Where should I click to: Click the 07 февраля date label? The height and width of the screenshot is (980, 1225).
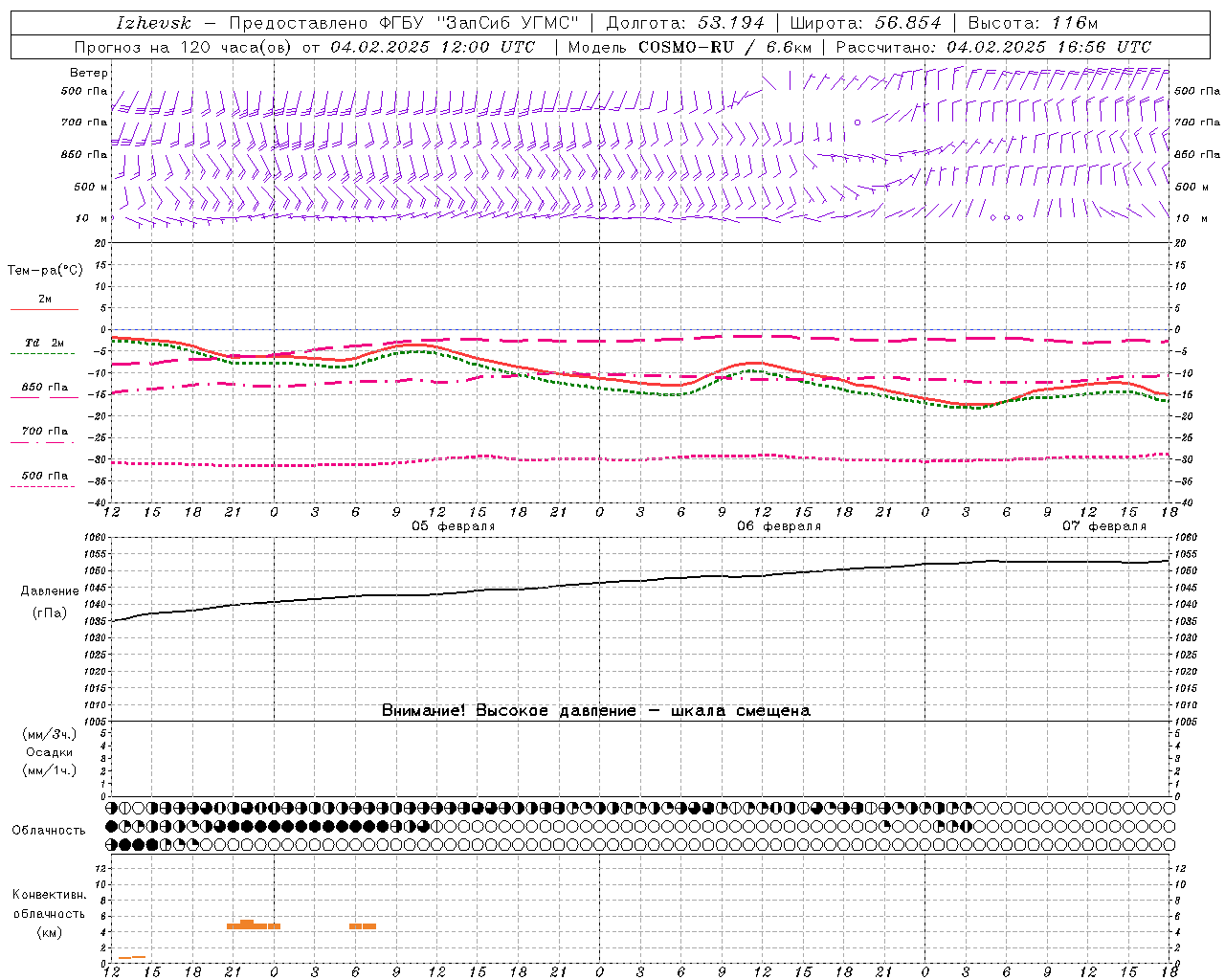click(x=1104, y=526)
